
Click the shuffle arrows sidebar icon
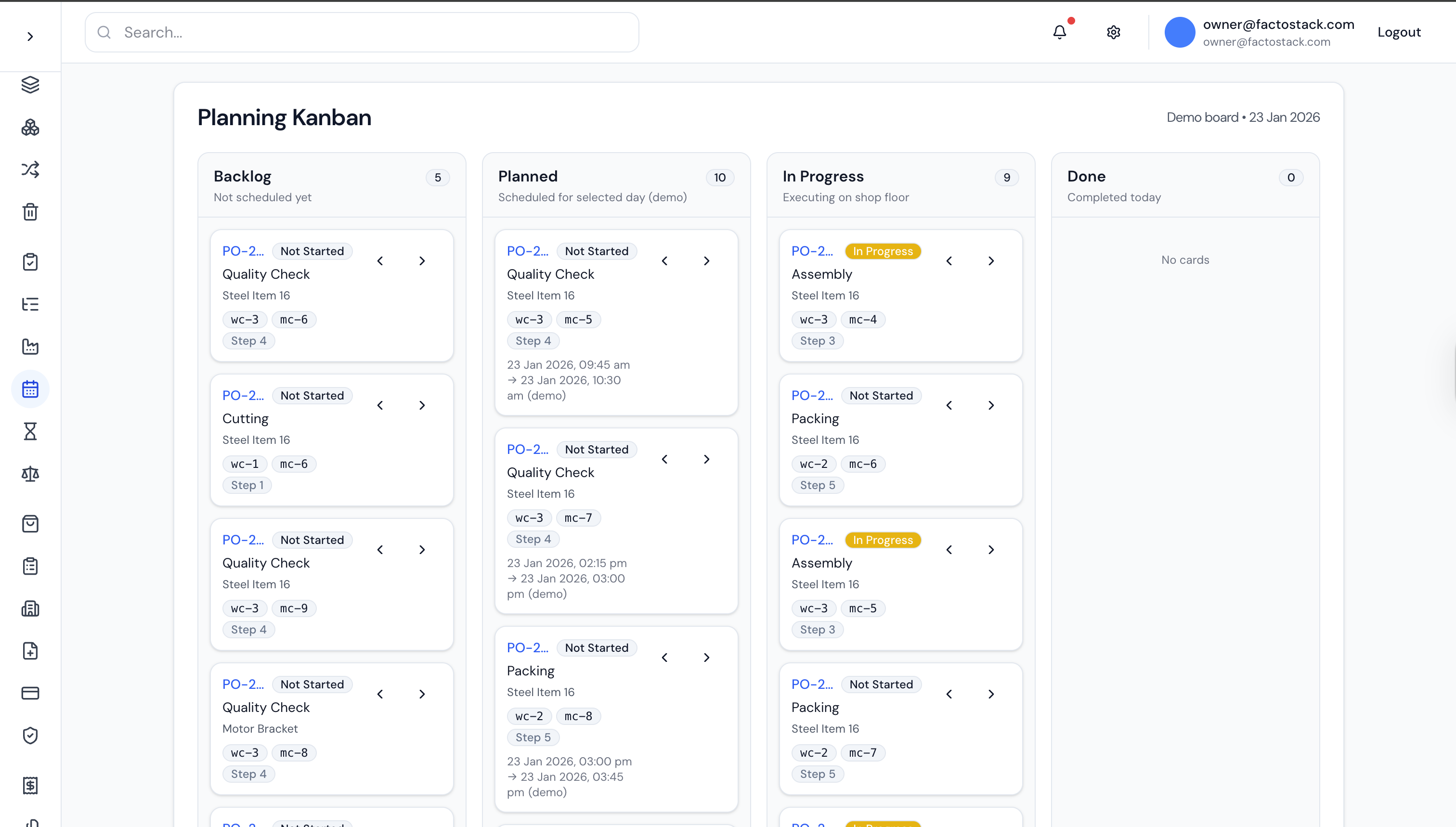point(30,169)
